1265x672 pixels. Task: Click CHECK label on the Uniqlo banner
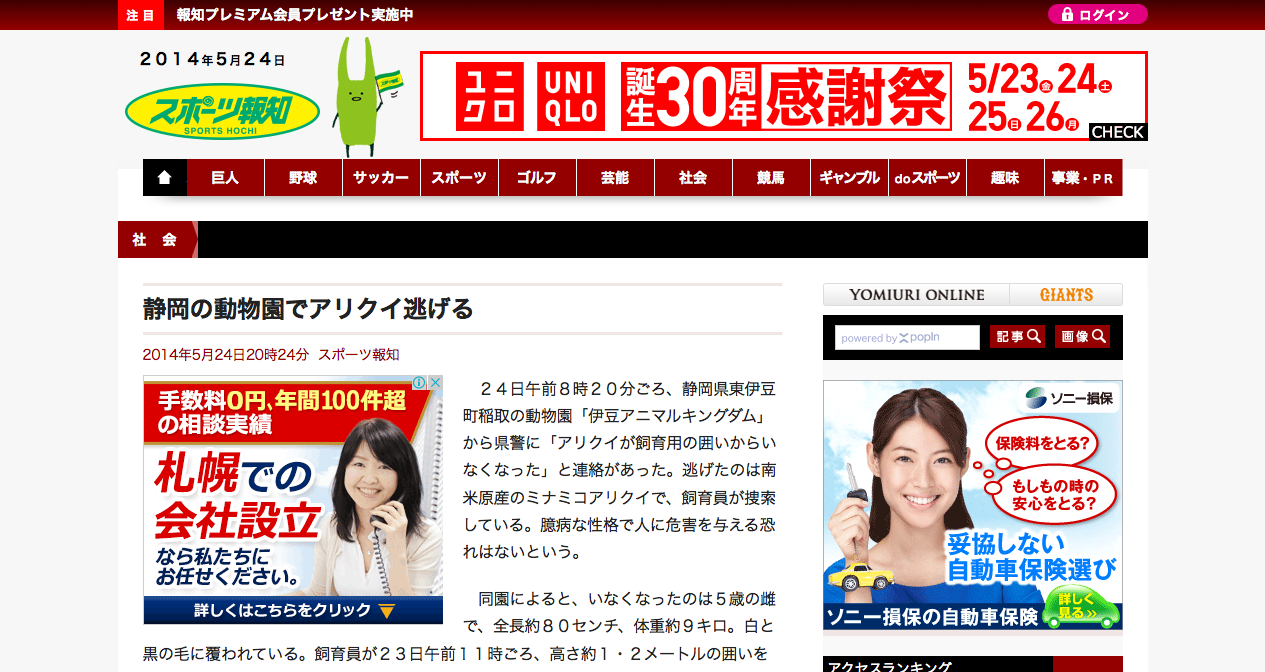point(1117,132)
